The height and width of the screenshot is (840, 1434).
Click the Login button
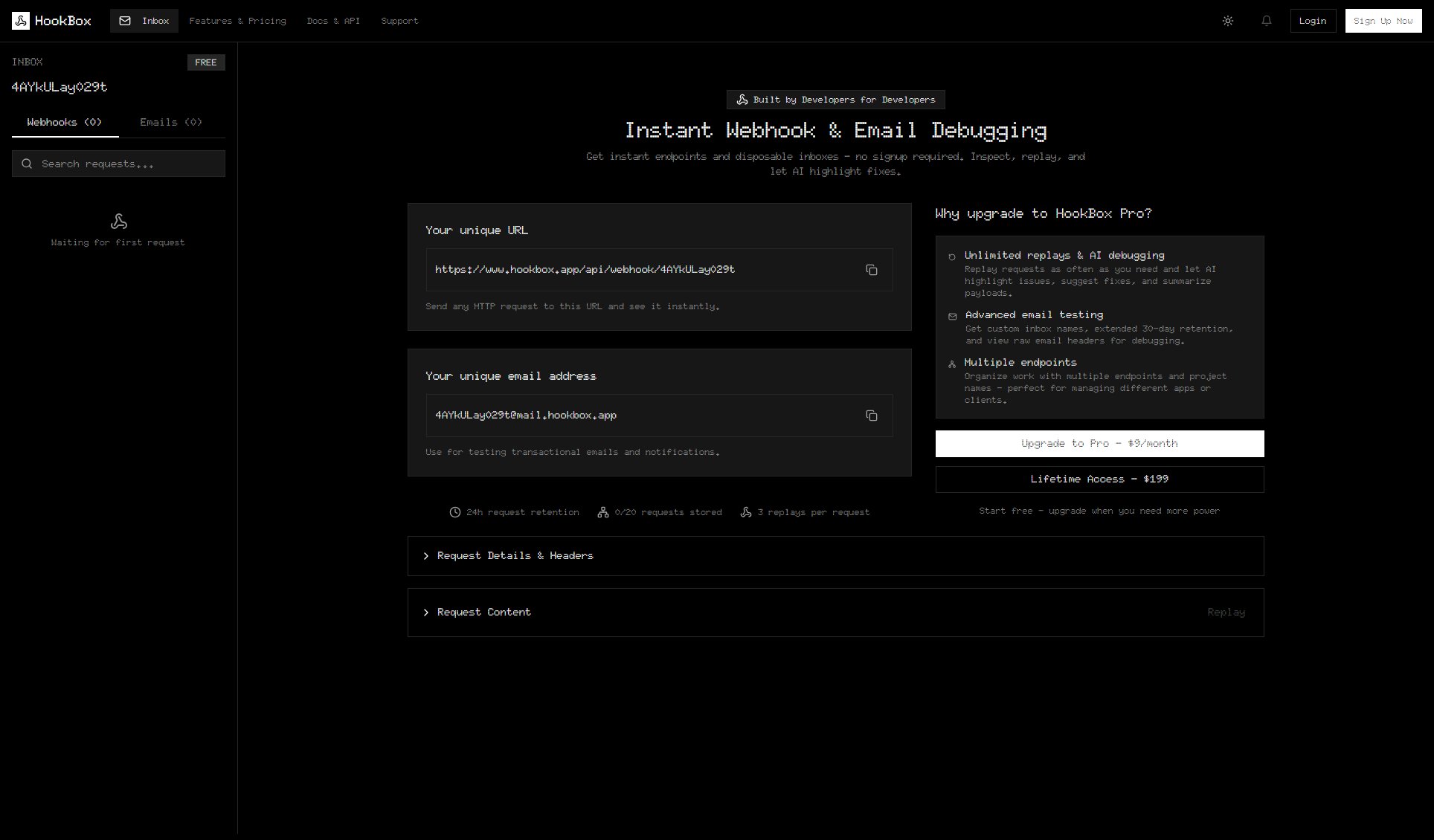[x=1313, y=21]
